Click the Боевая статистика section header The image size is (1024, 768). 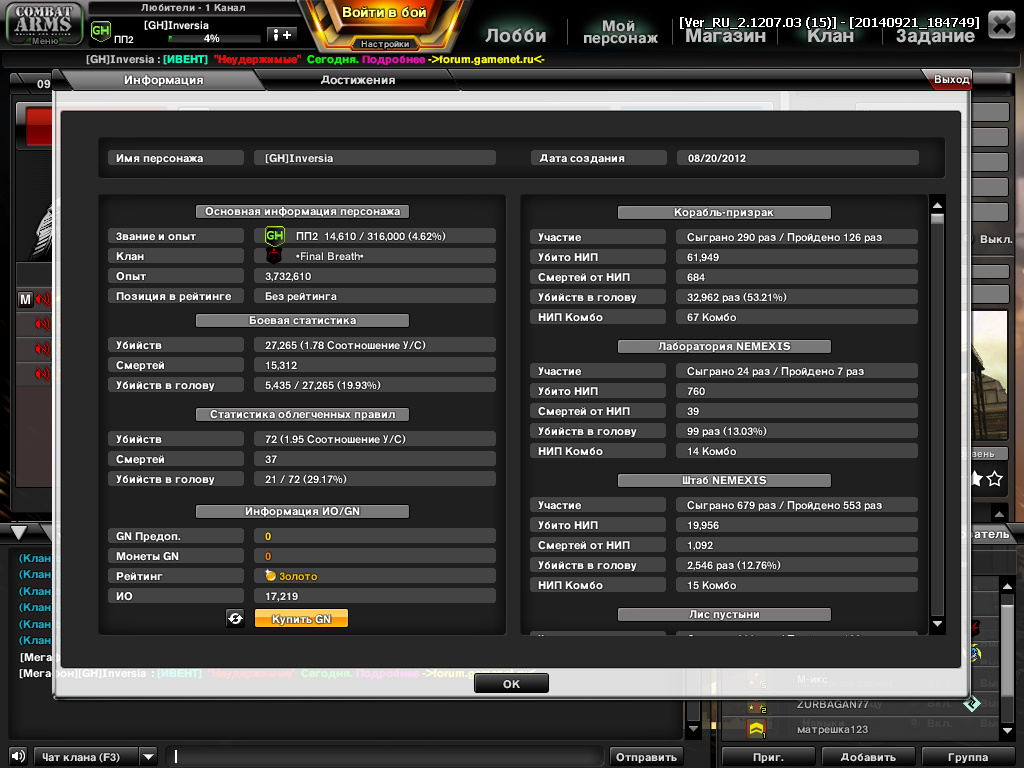pos(302,320)
